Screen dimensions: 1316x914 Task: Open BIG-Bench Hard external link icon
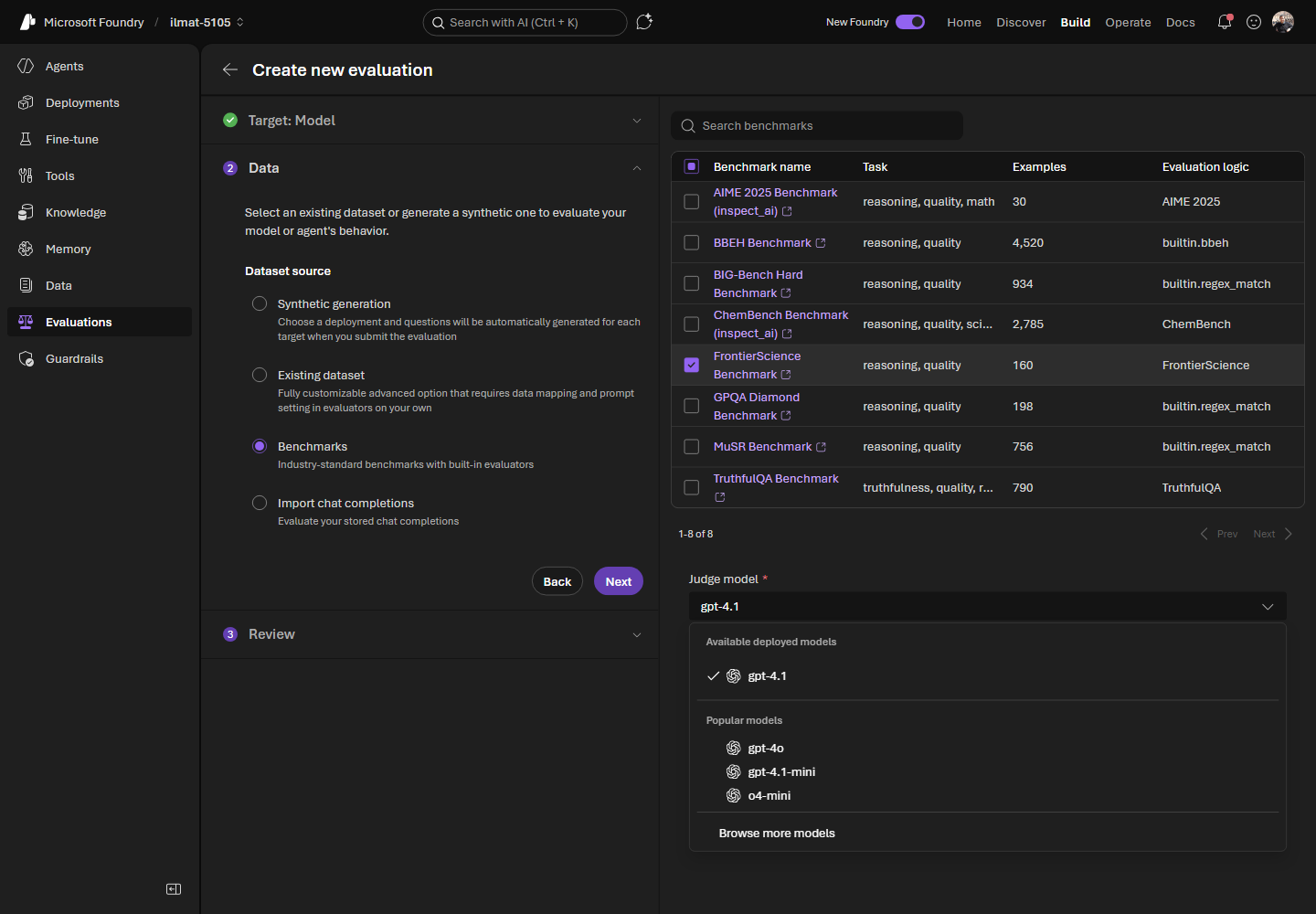click(x=786, y=293)
